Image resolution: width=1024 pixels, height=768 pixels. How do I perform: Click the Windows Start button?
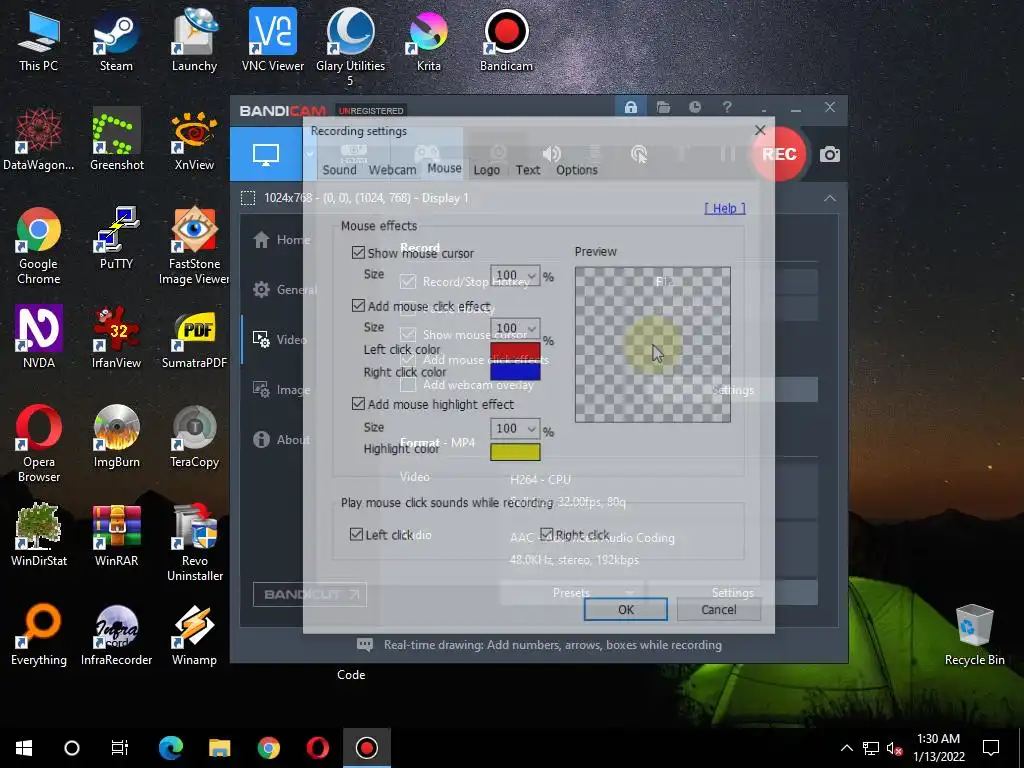coord(24,748)
